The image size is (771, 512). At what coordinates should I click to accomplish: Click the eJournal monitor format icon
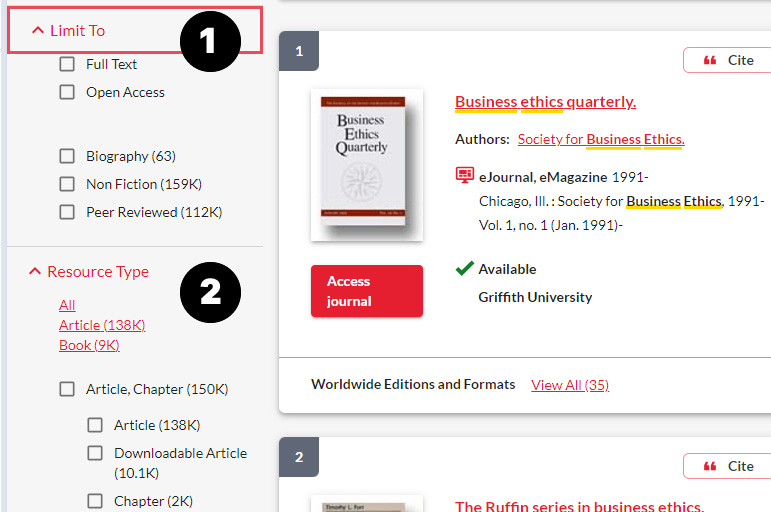pos(465,175)
